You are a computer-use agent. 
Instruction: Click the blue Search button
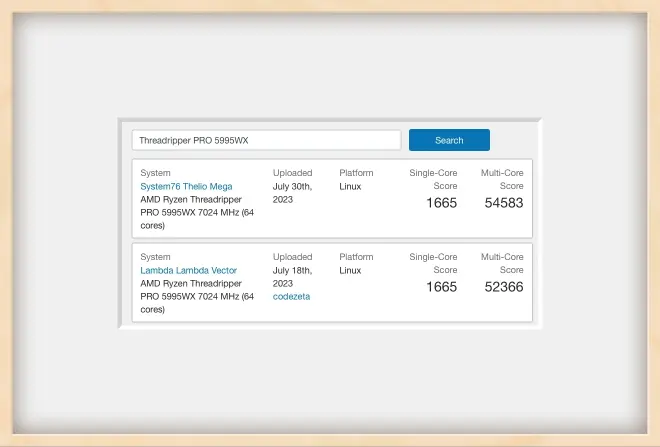coord(449,140)
